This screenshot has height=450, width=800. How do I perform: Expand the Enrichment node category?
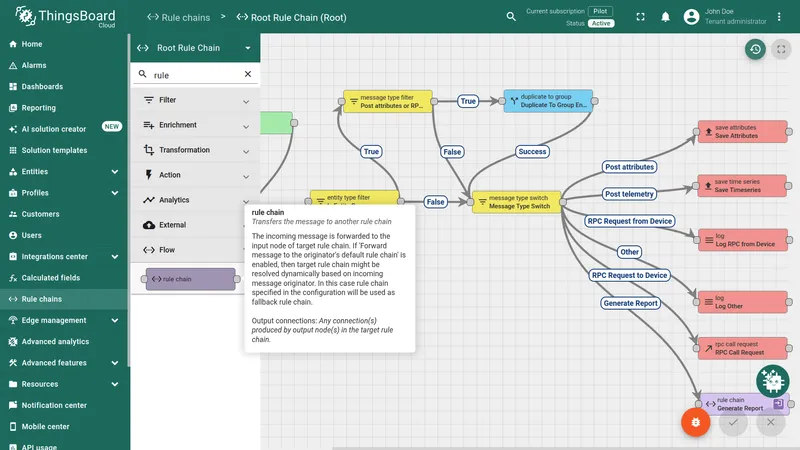click(195, 126)
